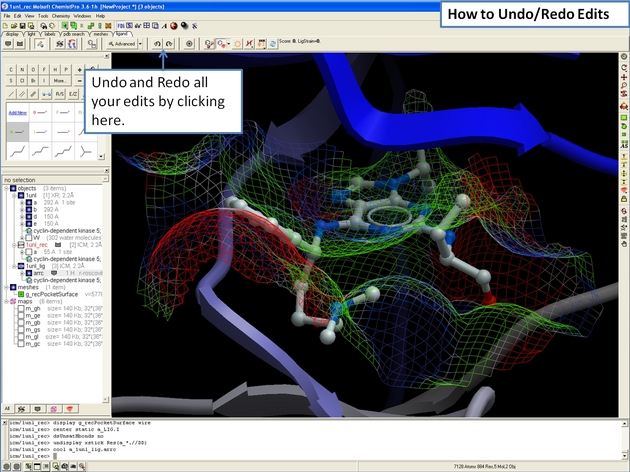
Task: Click the Undo edit arrow icon
Action: (x=158, y=44)
